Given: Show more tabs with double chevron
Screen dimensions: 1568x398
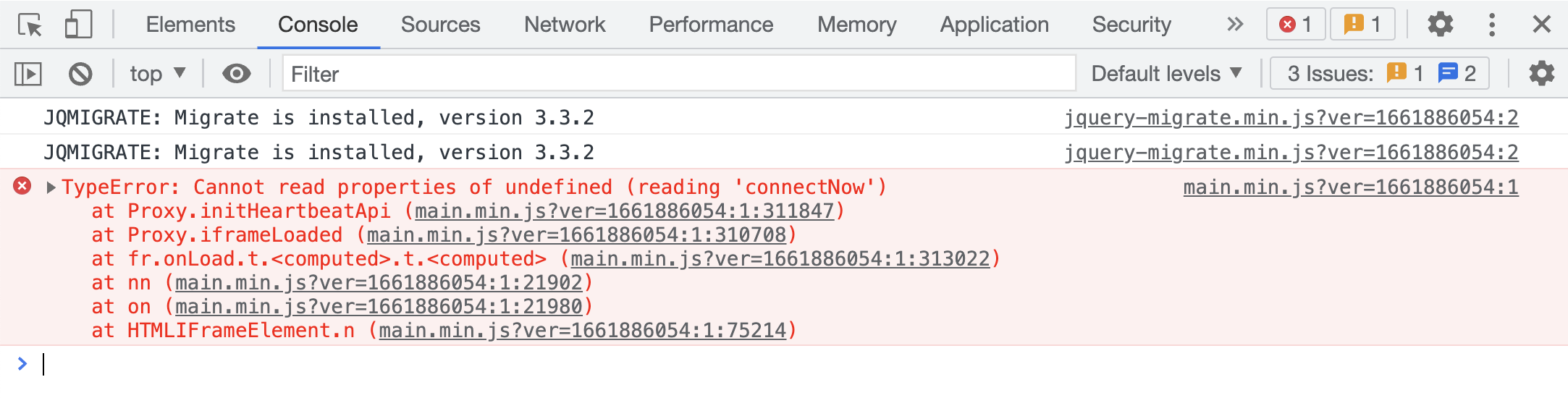Looking at the screenshot, I should [x=1235, y=25].
